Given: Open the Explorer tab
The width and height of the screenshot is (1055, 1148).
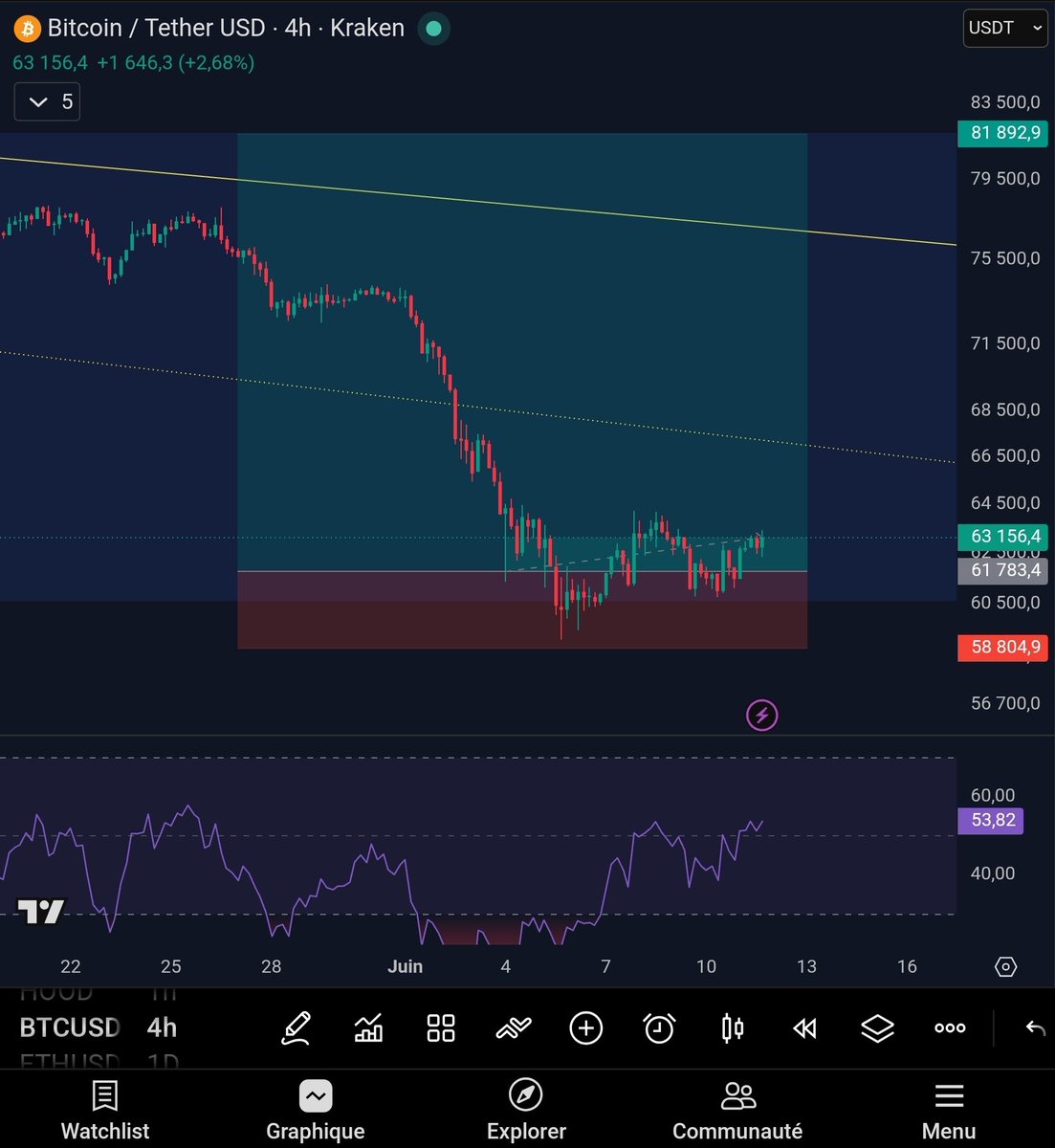Looking at the screenshot, I should [526, 1111].
